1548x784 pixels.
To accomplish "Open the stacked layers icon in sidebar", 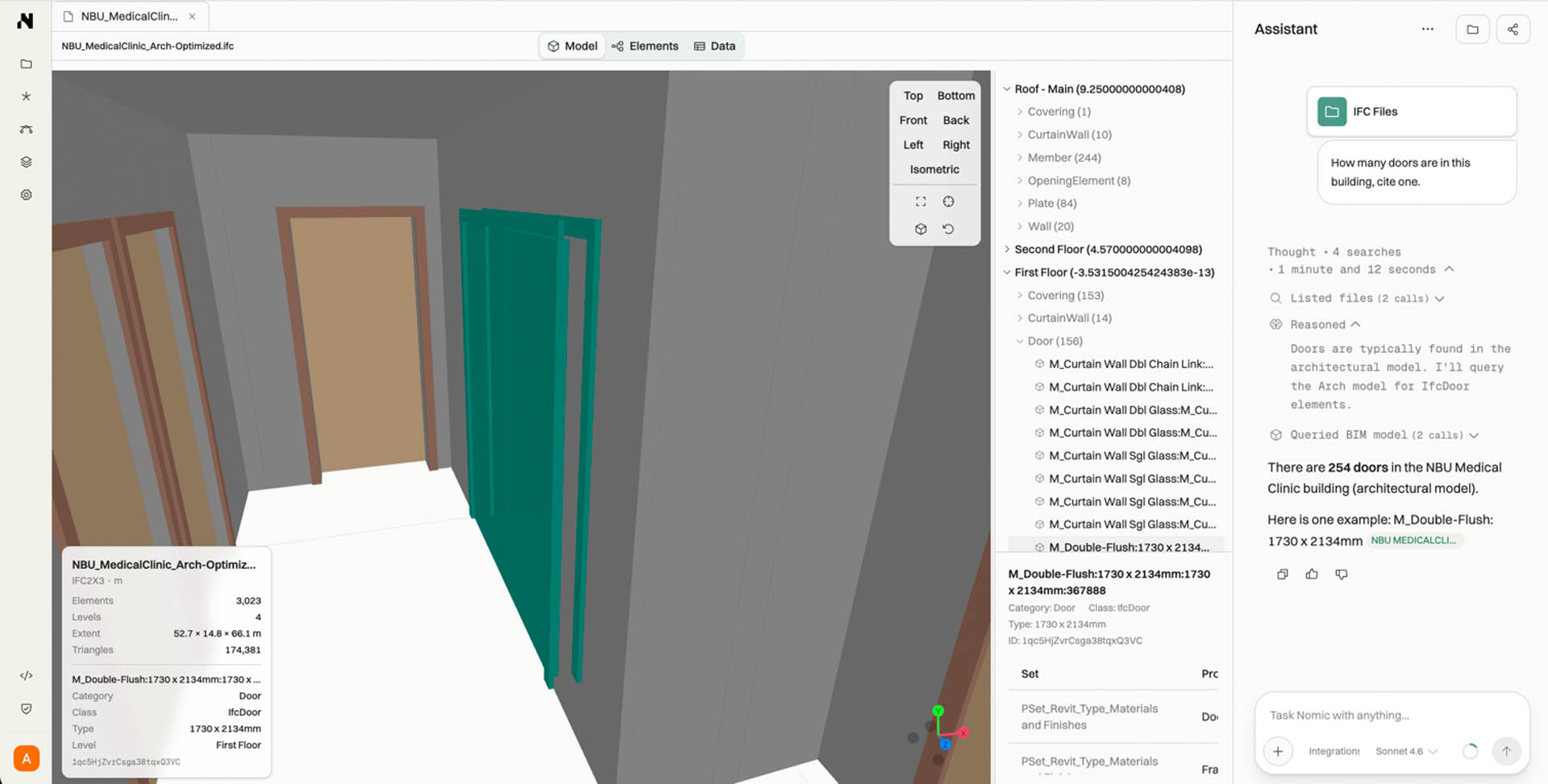I will pyautogui.click(x=26, y=162).
